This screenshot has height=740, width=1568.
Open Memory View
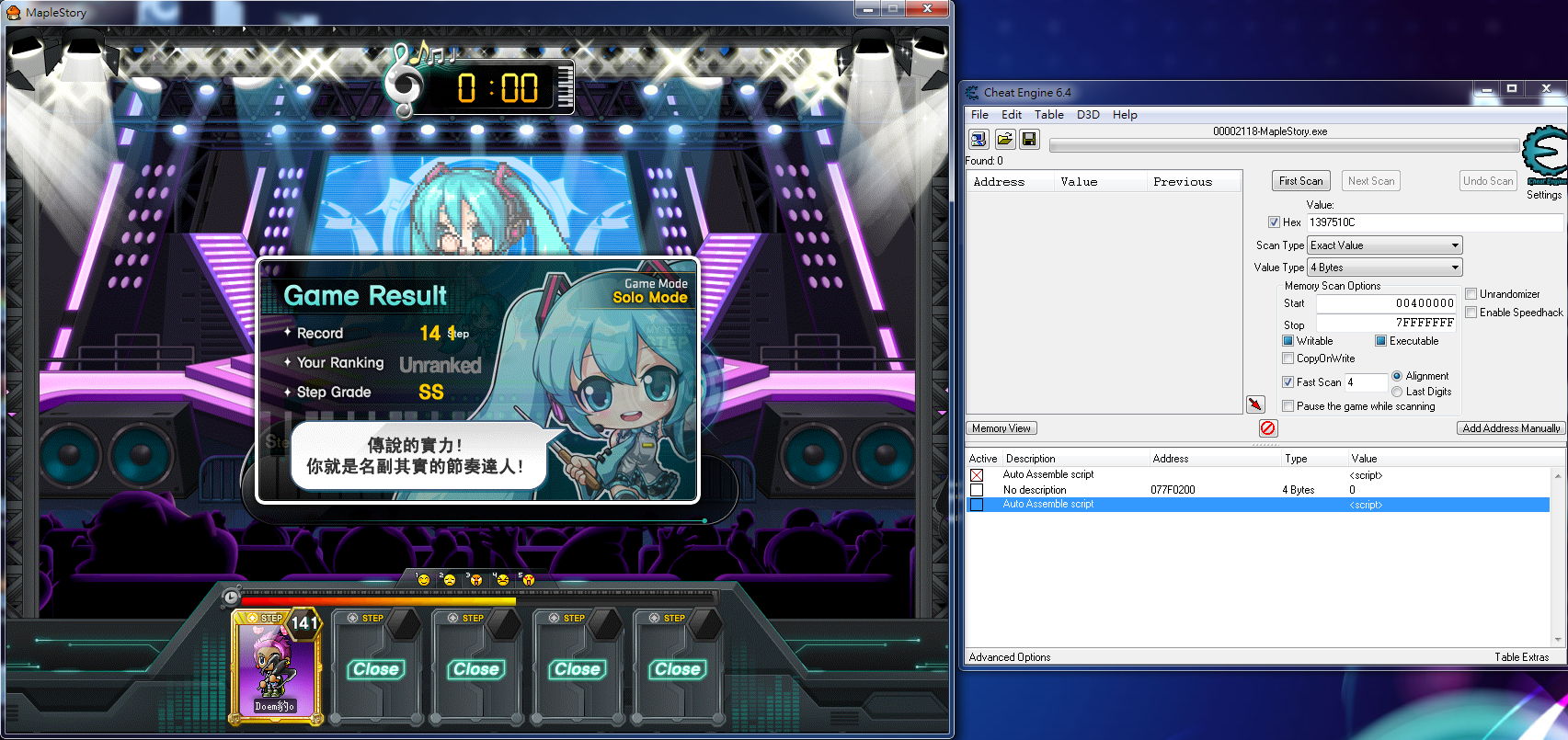tap(1001, 428)
